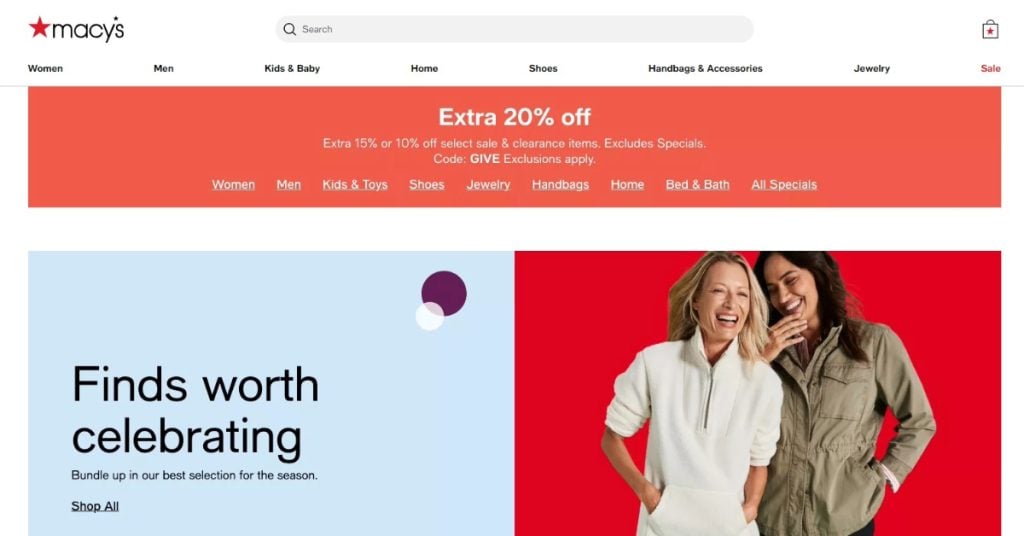Click the Shop All link
The image size is (1024, 536).
[95, 506]
